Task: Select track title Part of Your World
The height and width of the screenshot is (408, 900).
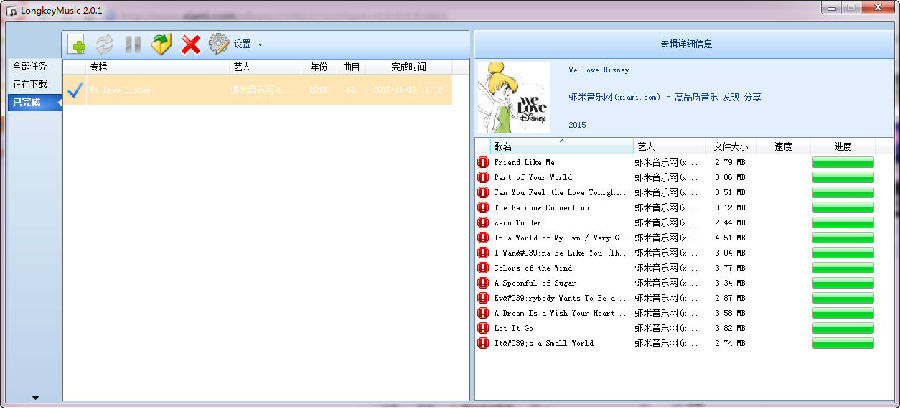Action: click(533, 177)
